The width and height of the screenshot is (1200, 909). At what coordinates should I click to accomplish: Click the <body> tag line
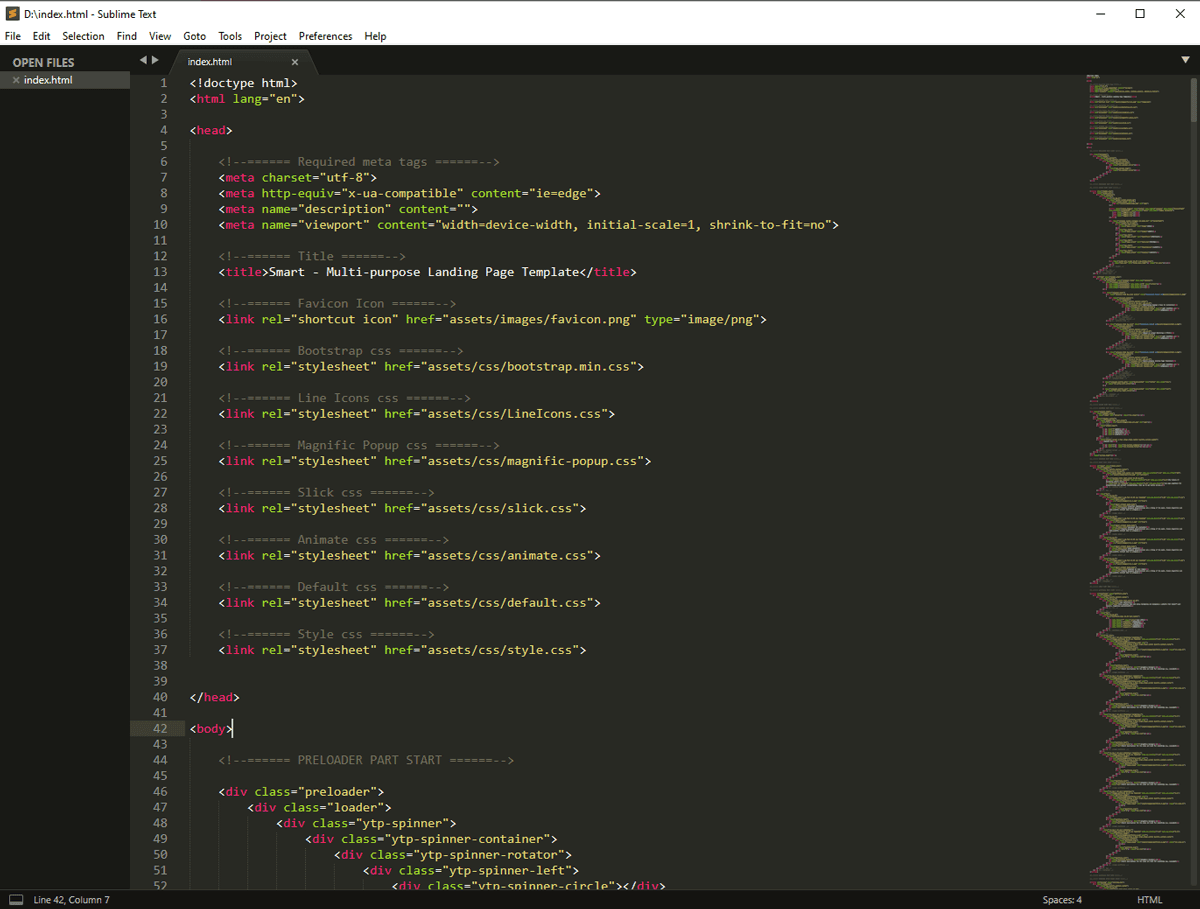click(x=211, y=729)
